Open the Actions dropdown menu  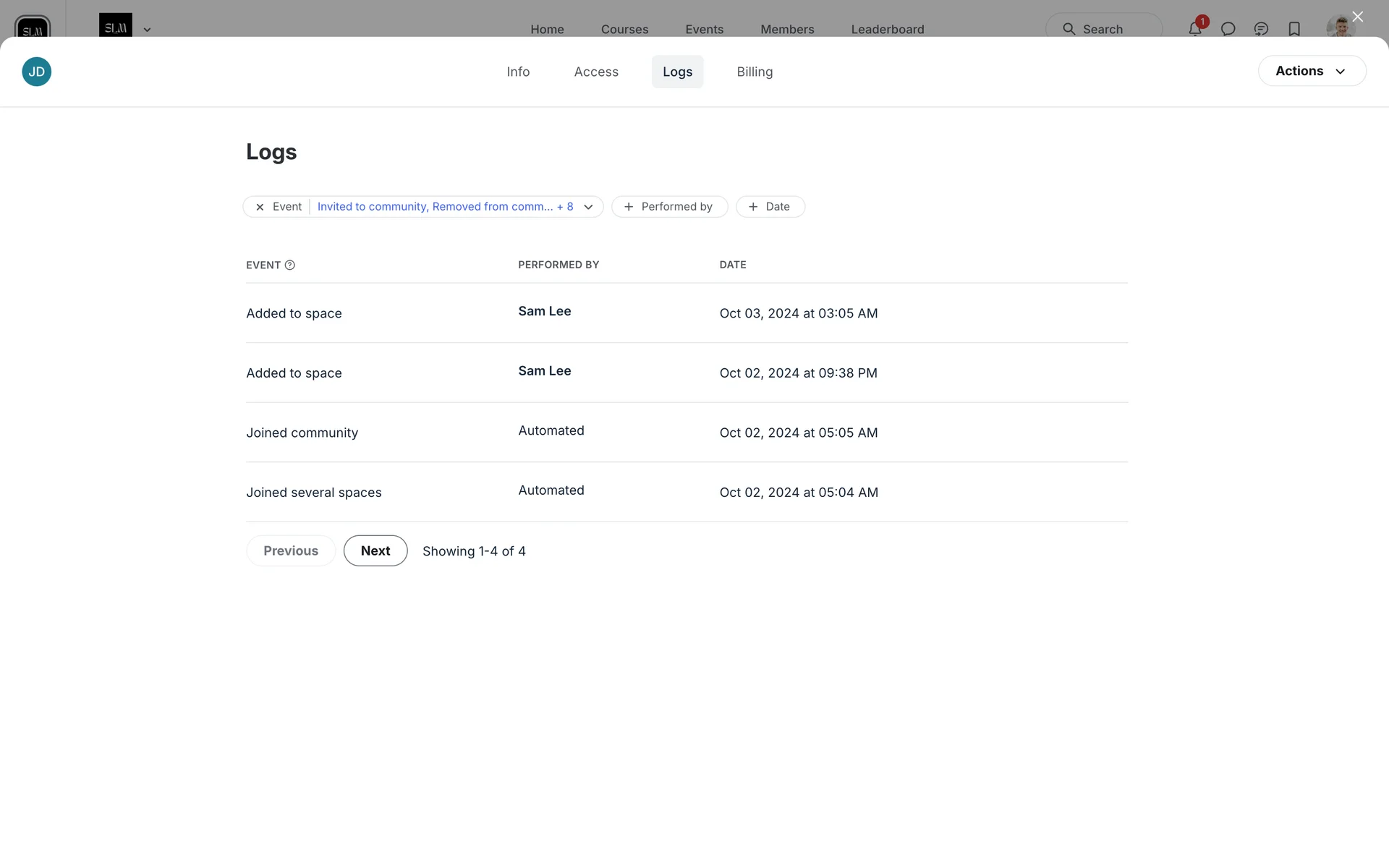click(x=1312, y=71)
